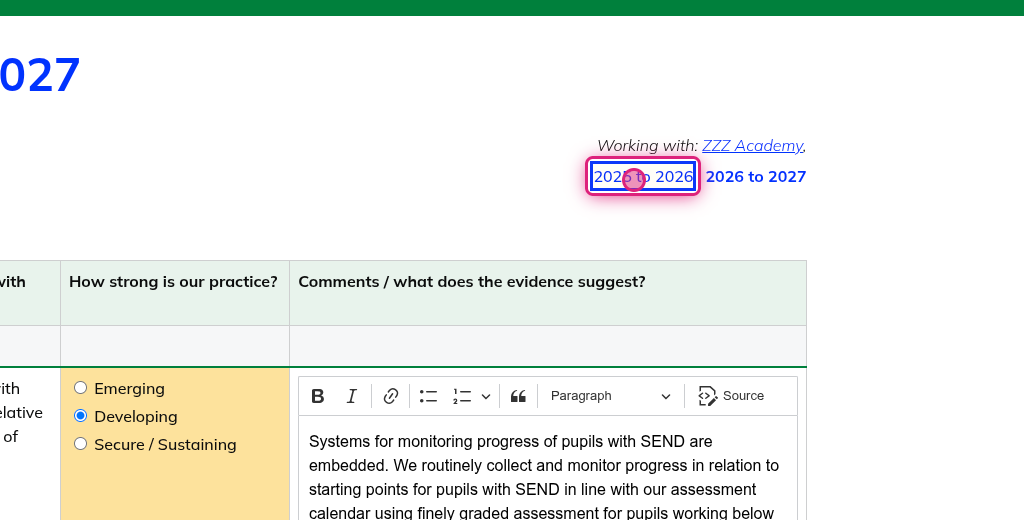The height and width of the screenshot is (520, 1024).
Task: Select Secure / Sustaining radio option
Action: tap(80, 444)
